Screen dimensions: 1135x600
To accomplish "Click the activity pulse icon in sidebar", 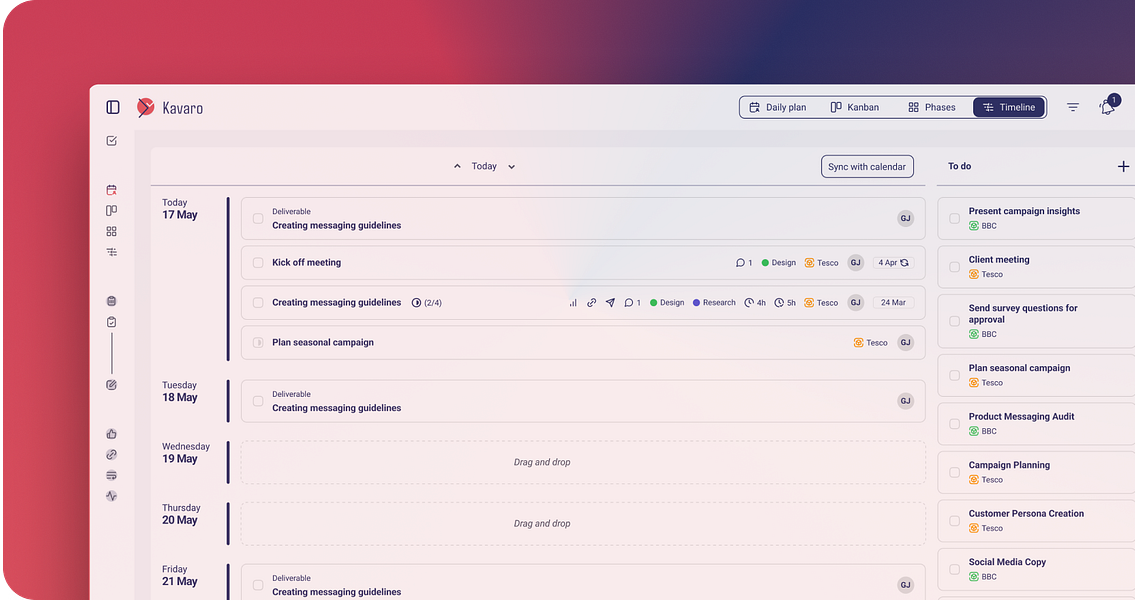I will [x=111, y=496].
